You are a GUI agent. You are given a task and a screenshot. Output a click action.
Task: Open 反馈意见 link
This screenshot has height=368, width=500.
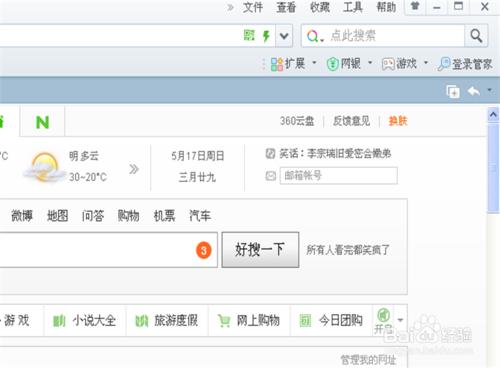[351, 121]
